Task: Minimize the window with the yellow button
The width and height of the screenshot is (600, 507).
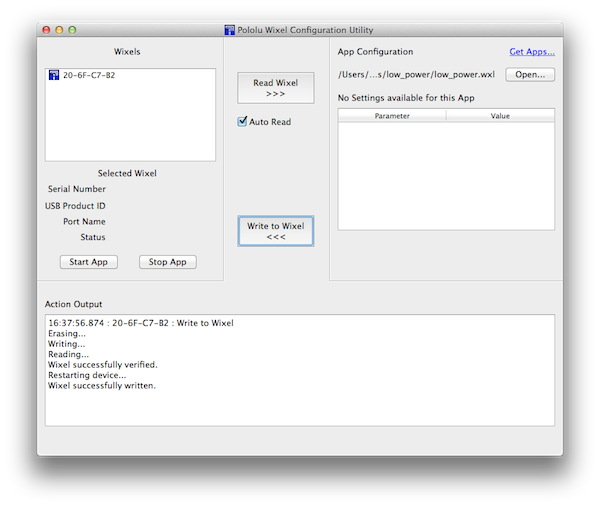Action: [x=59, y=30]
